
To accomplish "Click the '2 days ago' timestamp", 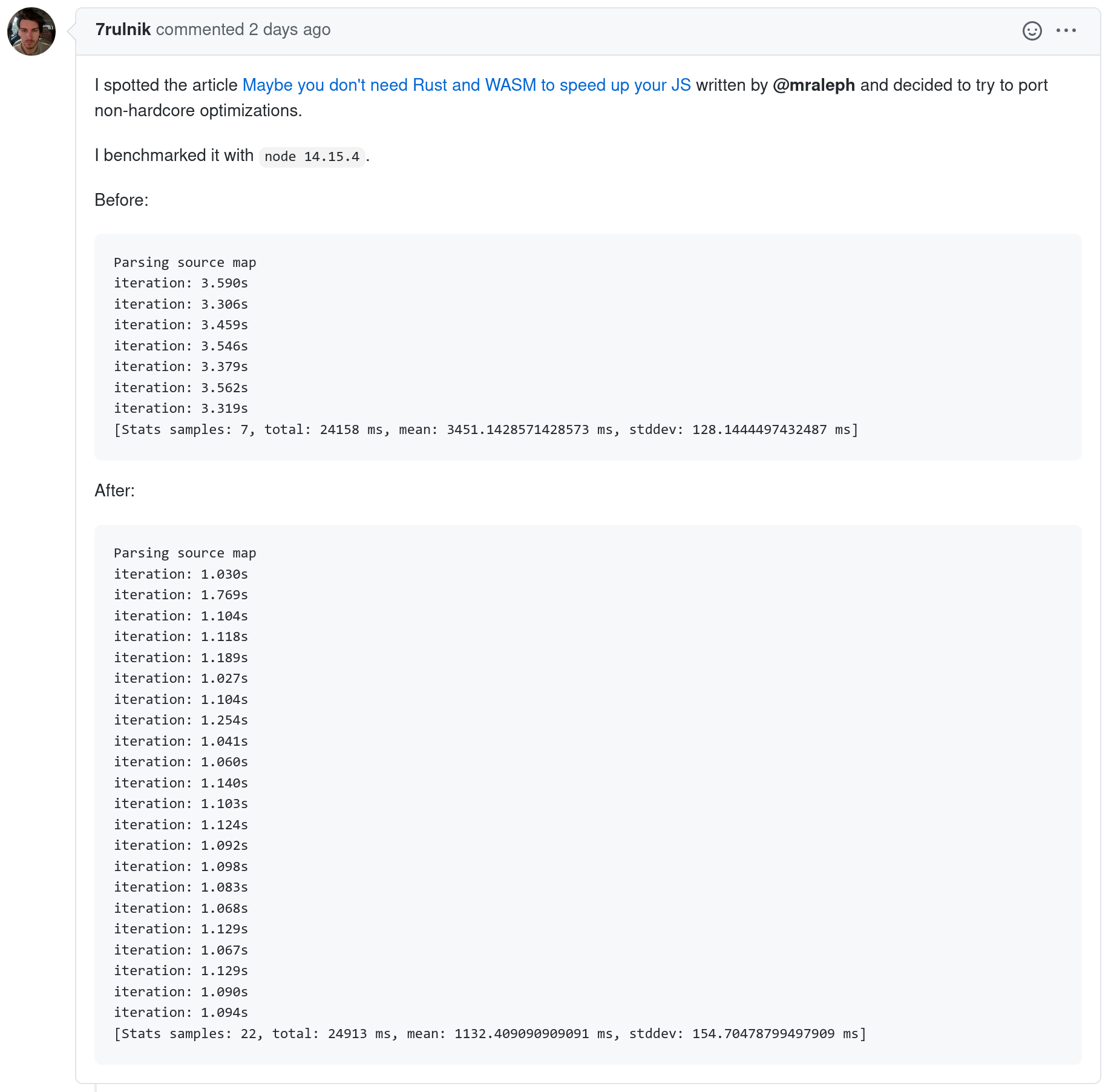I will [x=289, y=30].
